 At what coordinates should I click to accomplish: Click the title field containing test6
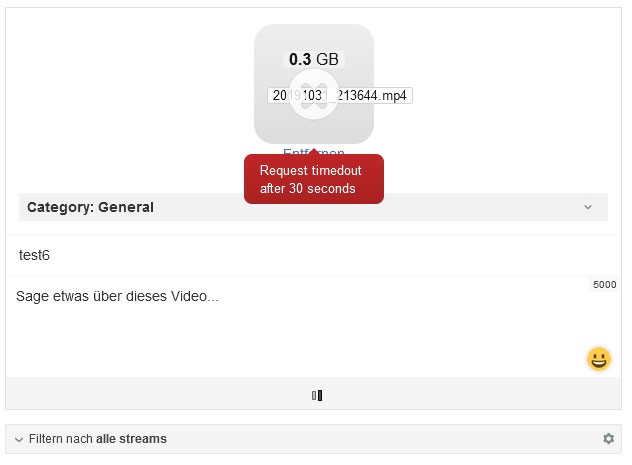pyautogui.click(x=313, y=256)
